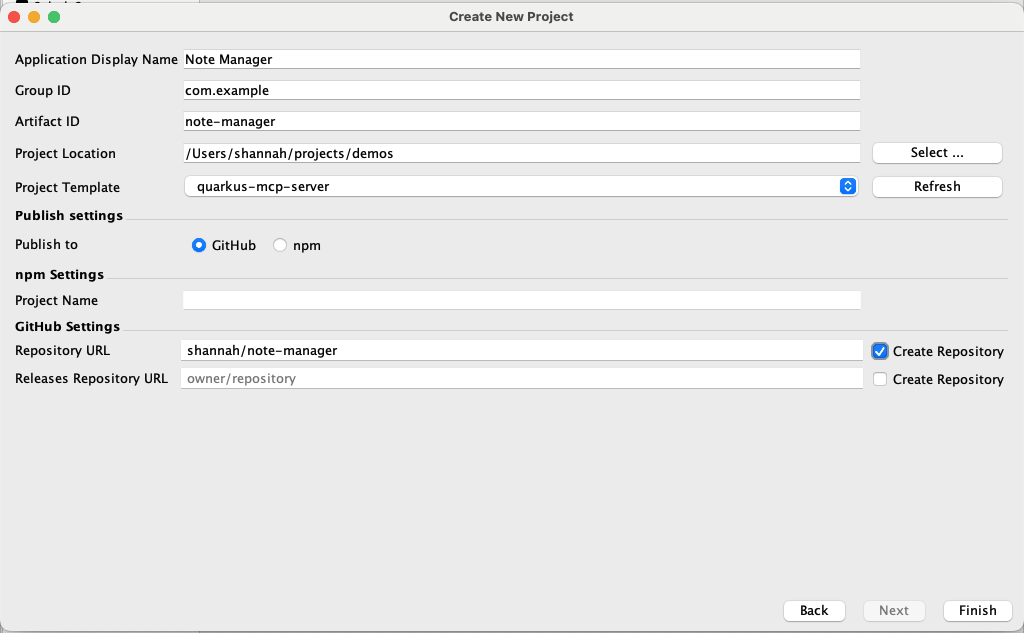Click Finish to create the project

[x=978, y=610]
